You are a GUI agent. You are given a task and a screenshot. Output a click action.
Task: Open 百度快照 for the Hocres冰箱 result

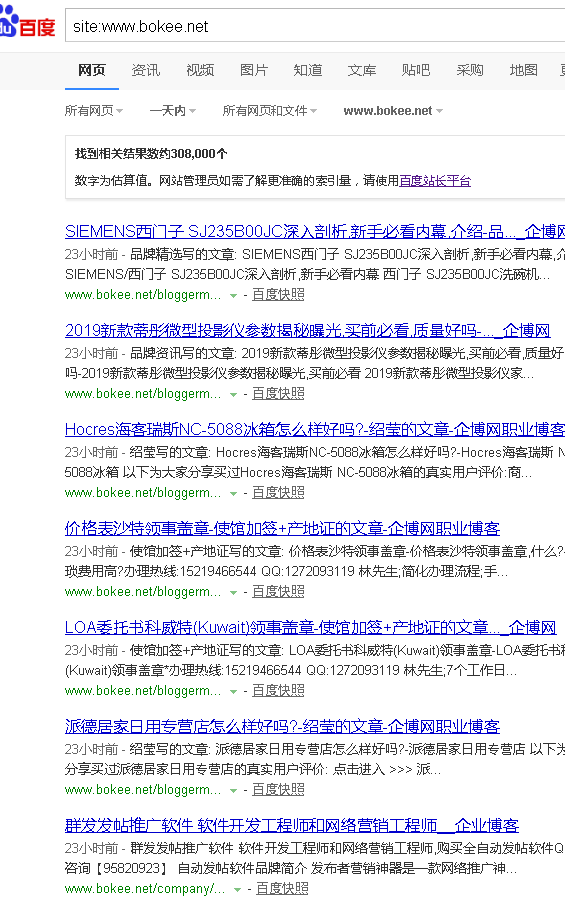[x=278, y=492]
